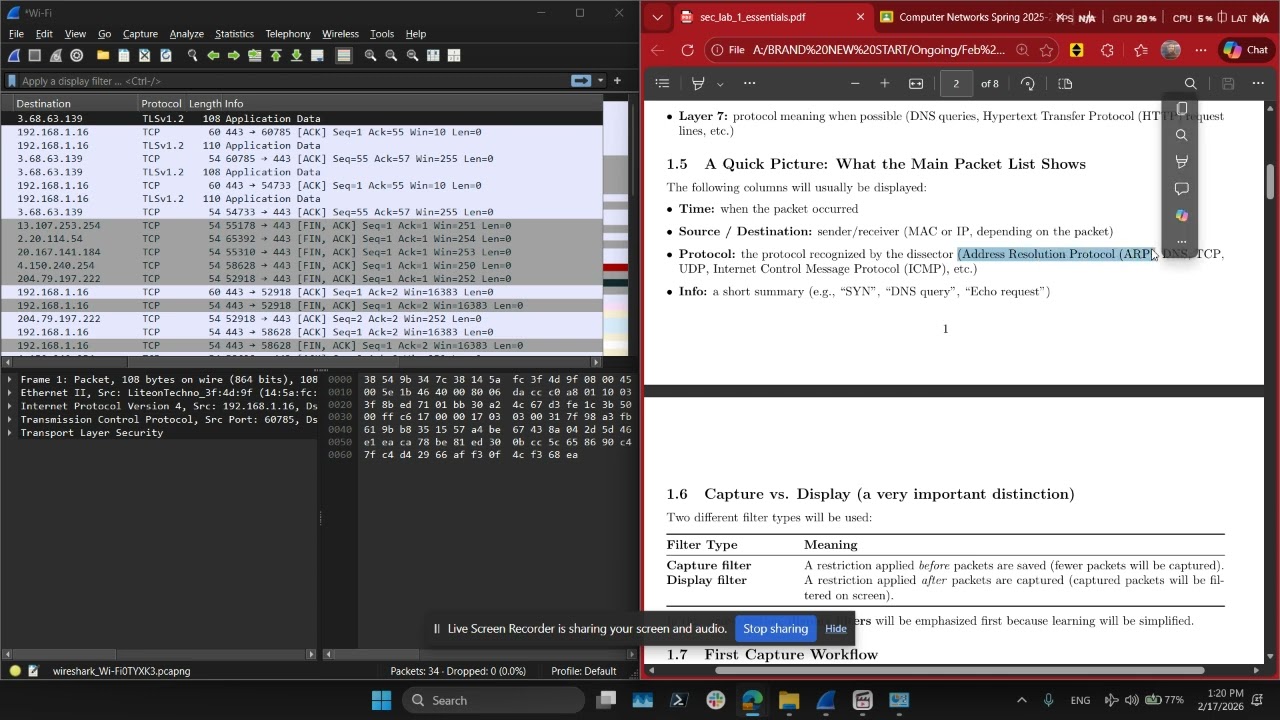
Task: Jump to the first packet
Action: tap(276, 56)
